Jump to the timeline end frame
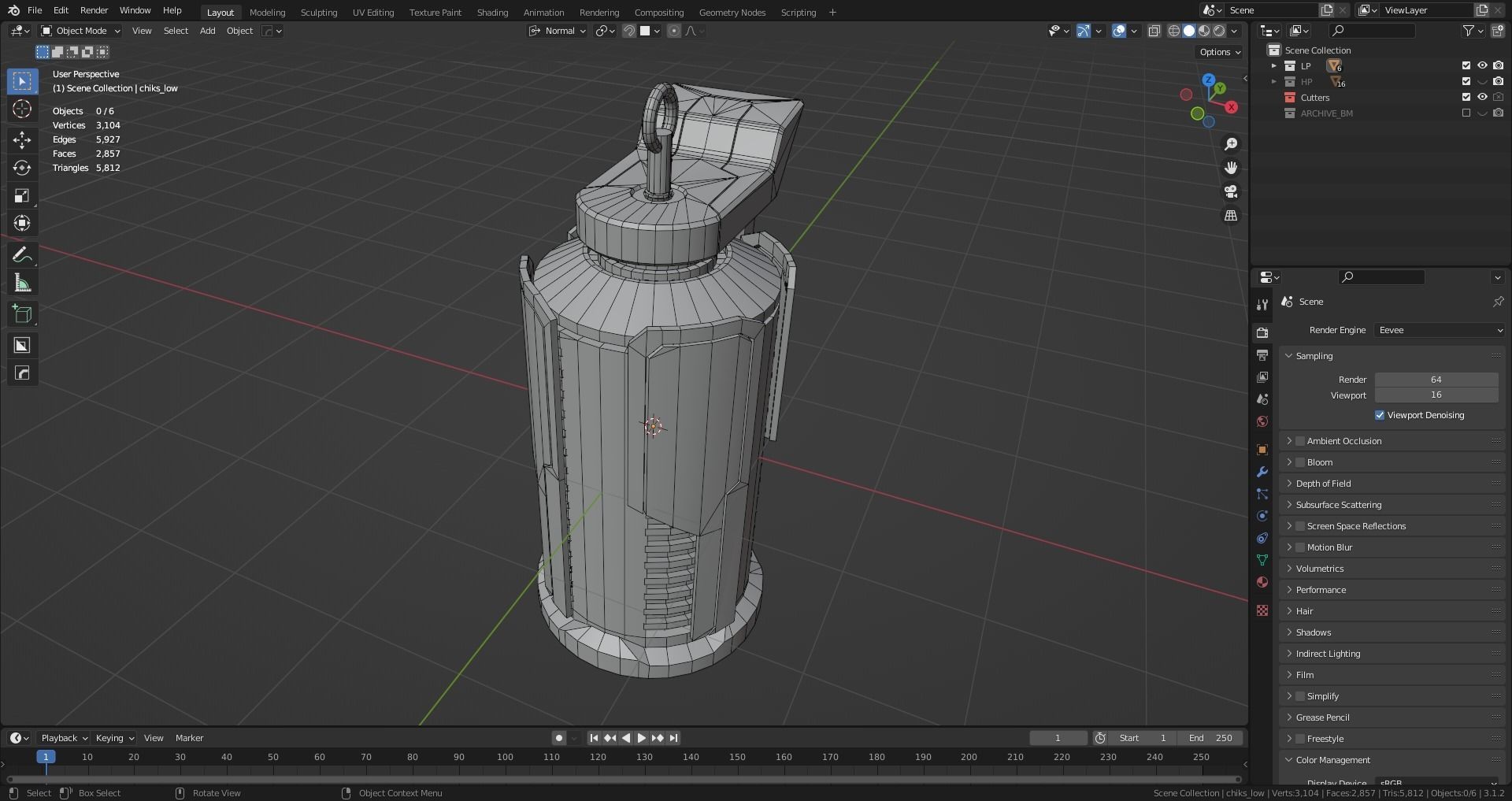The height and width of the screenshot is (801, 1512). pyautogui.click(x=673, y=738)
